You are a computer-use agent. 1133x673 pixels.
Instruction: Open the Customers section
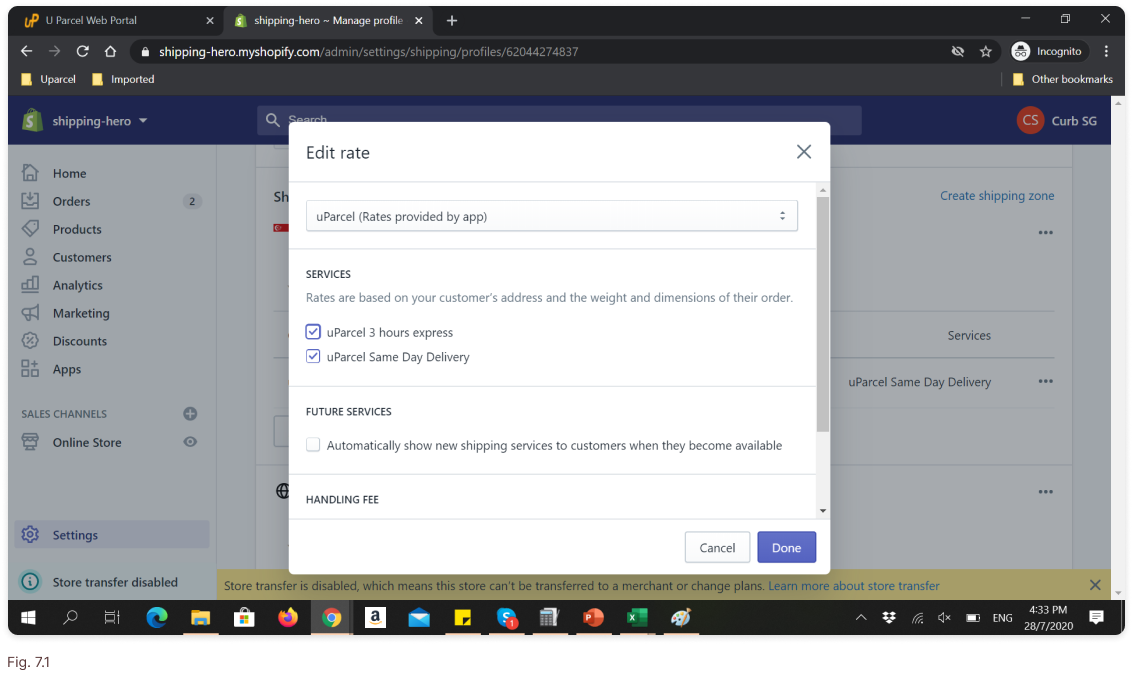click(82, 257)
